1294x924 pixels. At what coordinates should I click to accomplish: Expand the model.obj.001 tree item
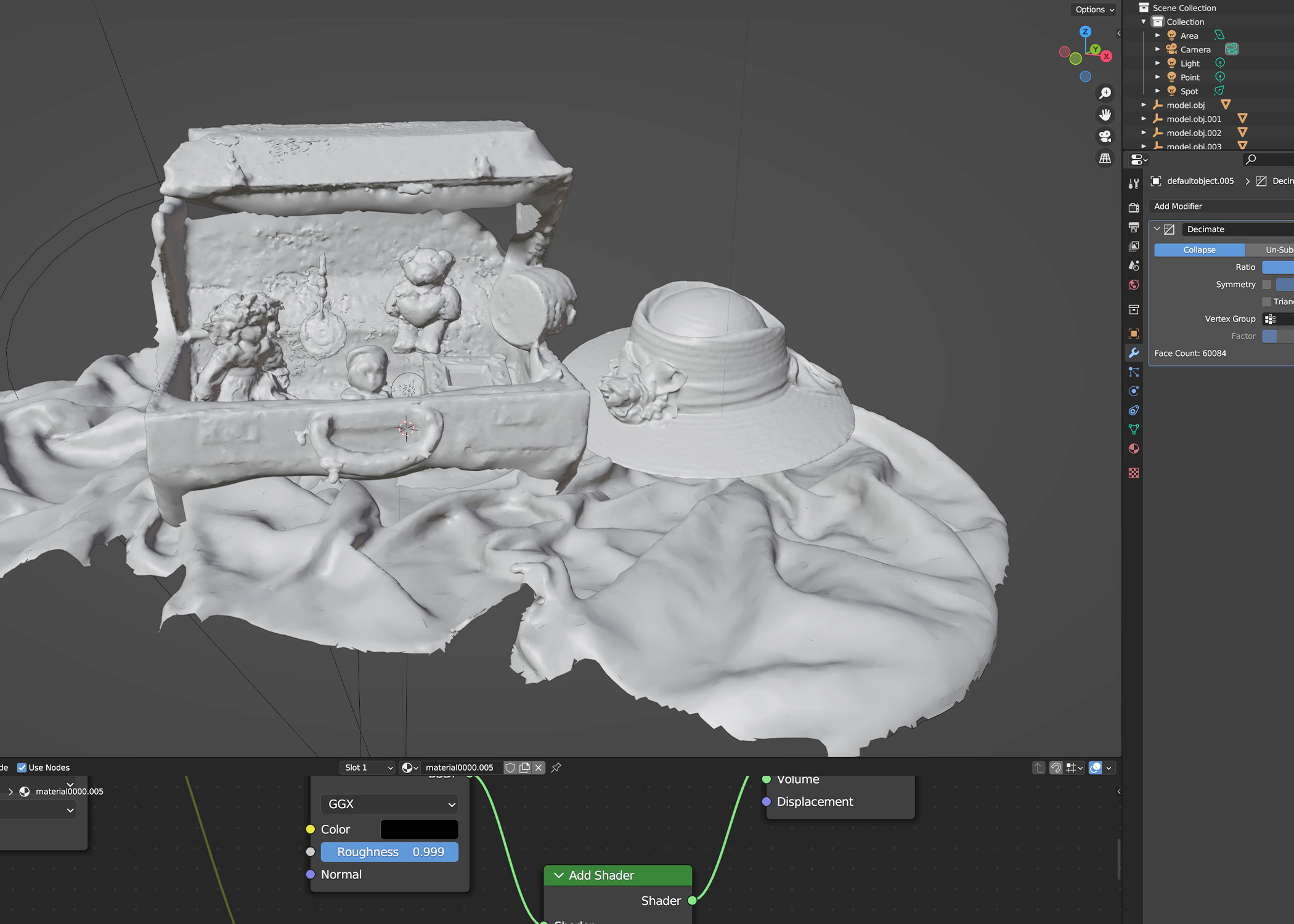[x=1144, y=119]
